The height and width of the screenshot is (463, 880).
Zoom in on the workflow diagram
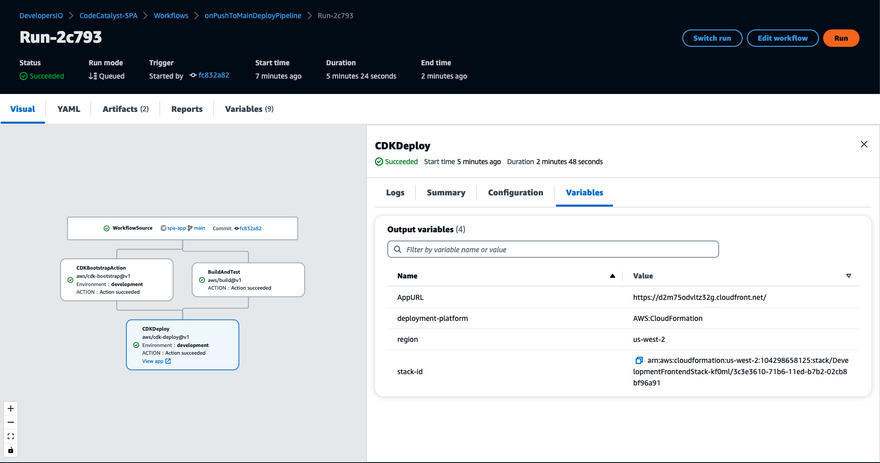[x=11, y=408]
